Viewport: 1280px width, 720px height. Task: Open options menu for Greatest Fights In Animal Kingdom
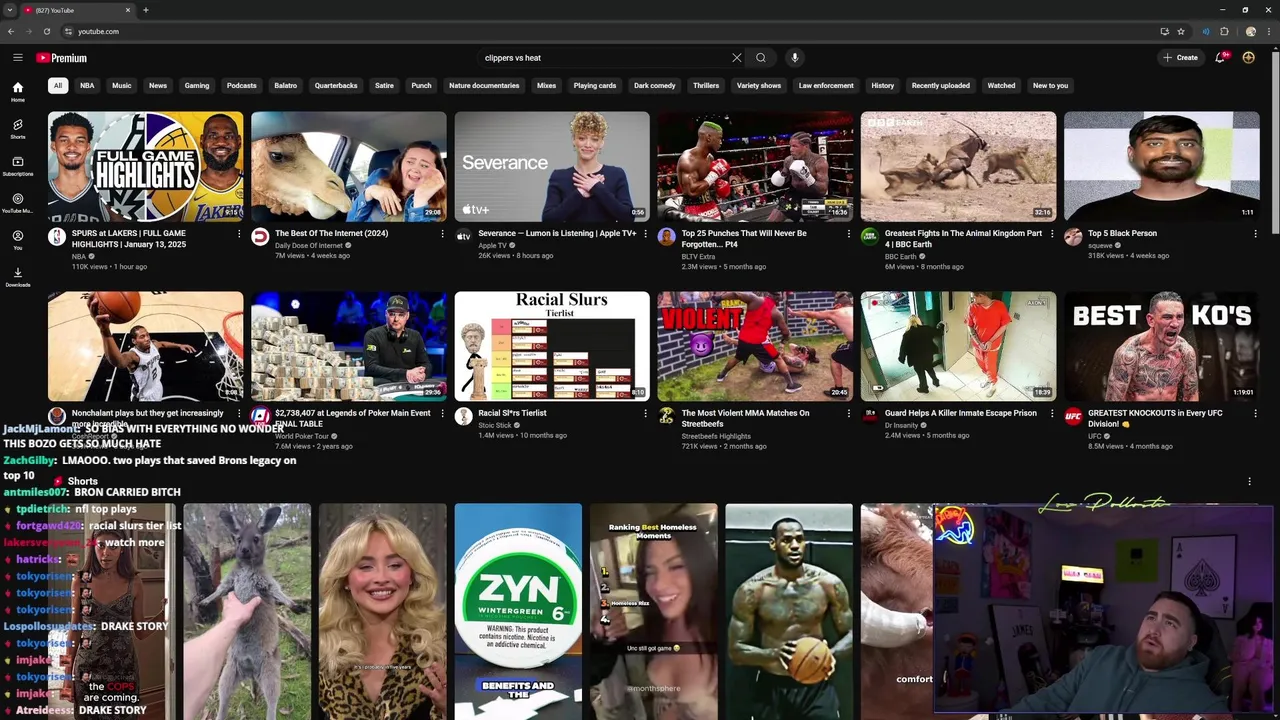[1052, 234]
